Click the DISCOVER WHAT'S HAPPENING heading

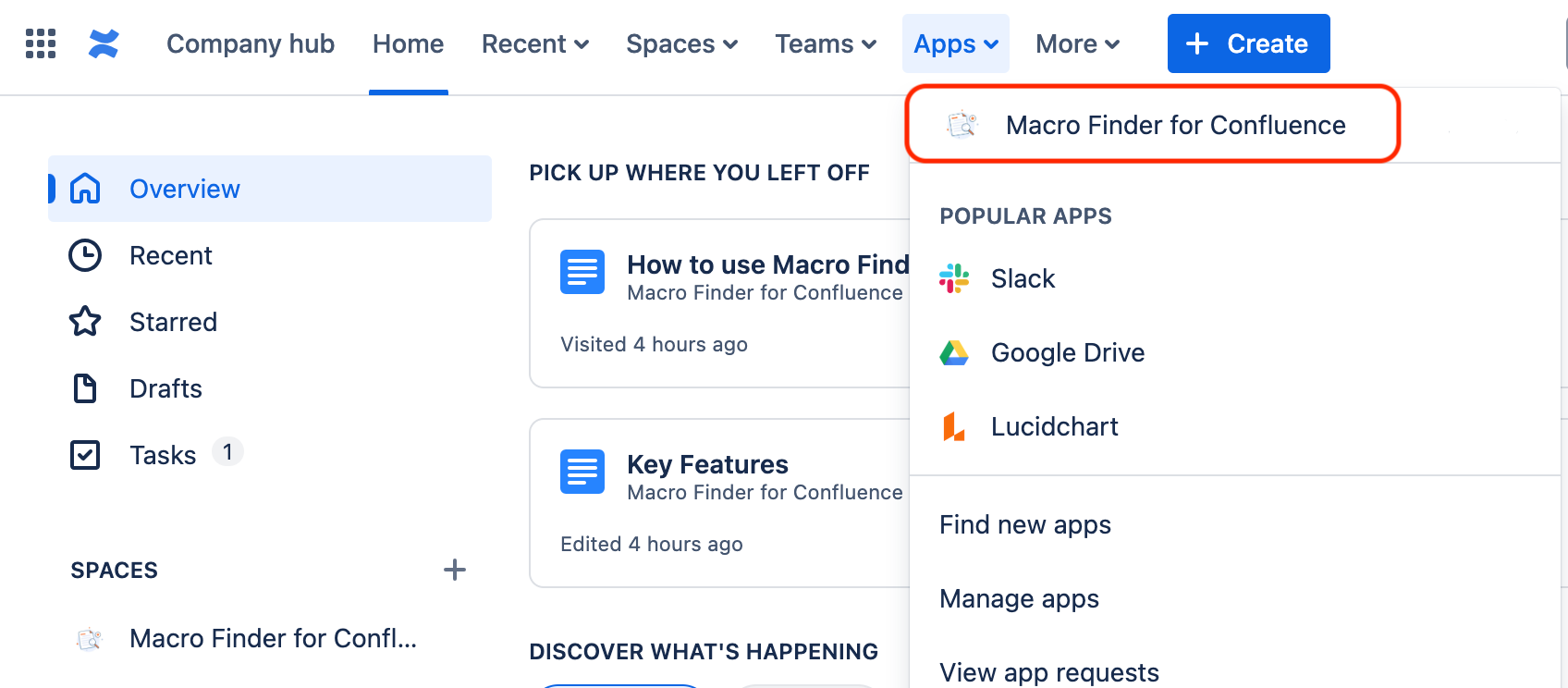[x=704, y=652]
